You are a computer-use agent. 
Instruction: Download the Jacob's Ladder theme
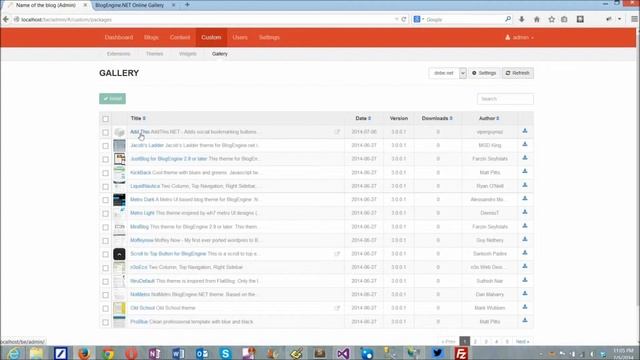[525, 144]
